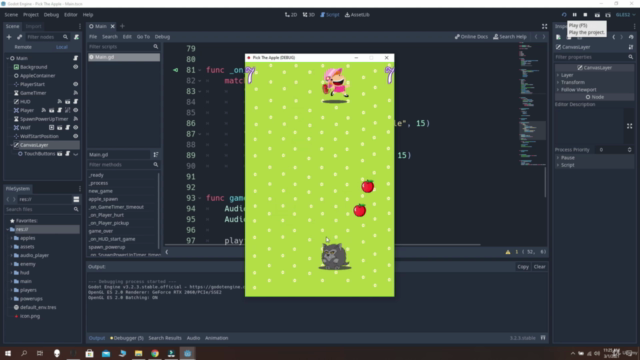Click the Pause scene button in top toolbar
The width and height of the screenshot is (640, 360).
click(575, 15)
